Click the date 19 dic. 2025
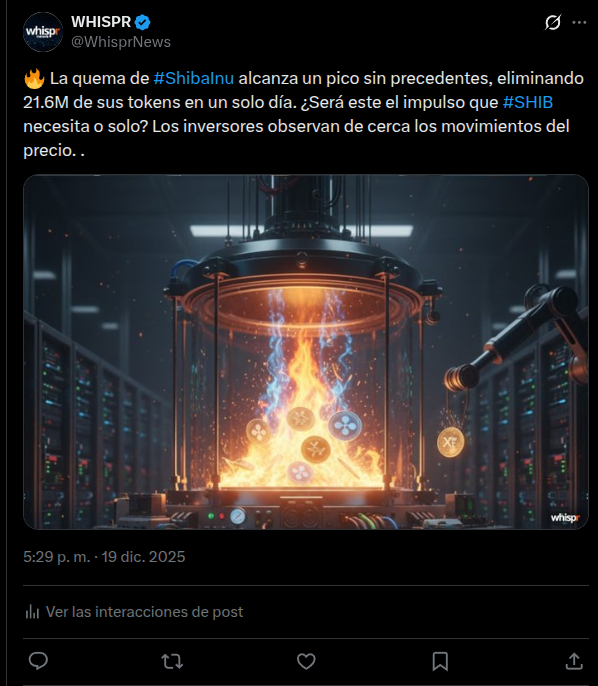Image resolution: width=598 pixels, height=686 pixels. click(143, 556)
